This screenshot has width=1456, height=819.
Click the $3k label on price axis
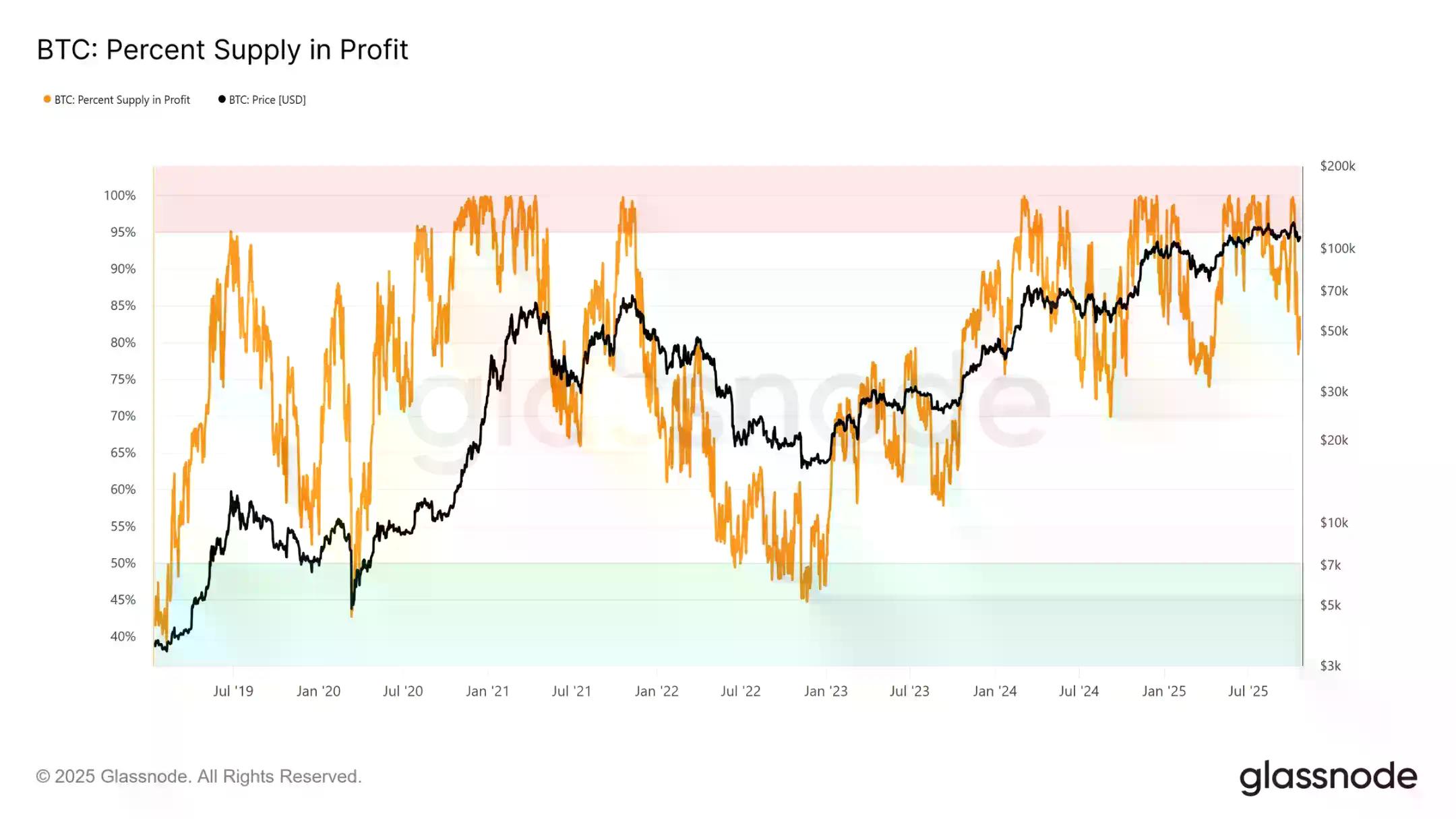pyautogui.click(x=1331, y=666)
